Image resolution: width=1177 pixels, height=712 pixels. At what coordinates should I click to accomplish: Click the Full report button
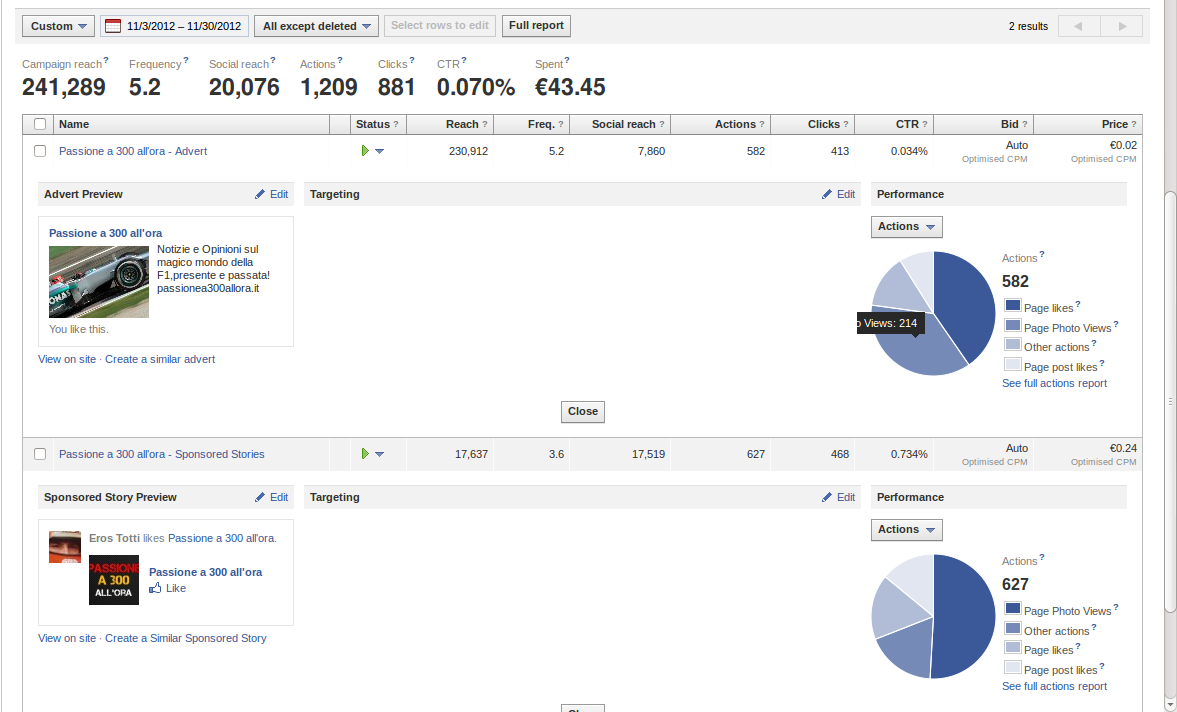click(x=536, y=26)
